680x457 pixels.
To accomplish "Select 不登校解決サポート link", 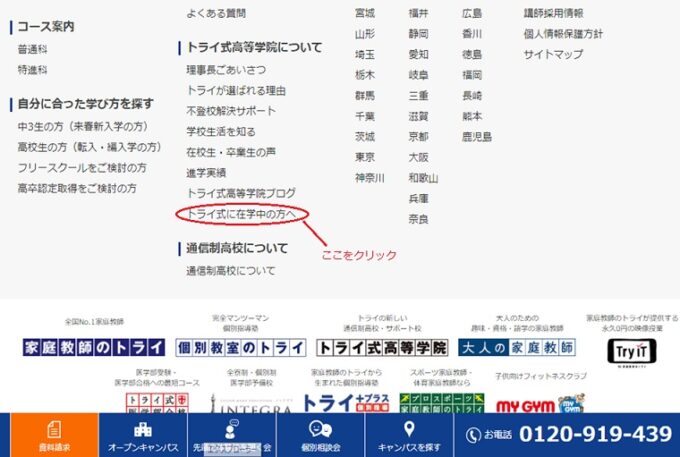I will tap(231, 111).
